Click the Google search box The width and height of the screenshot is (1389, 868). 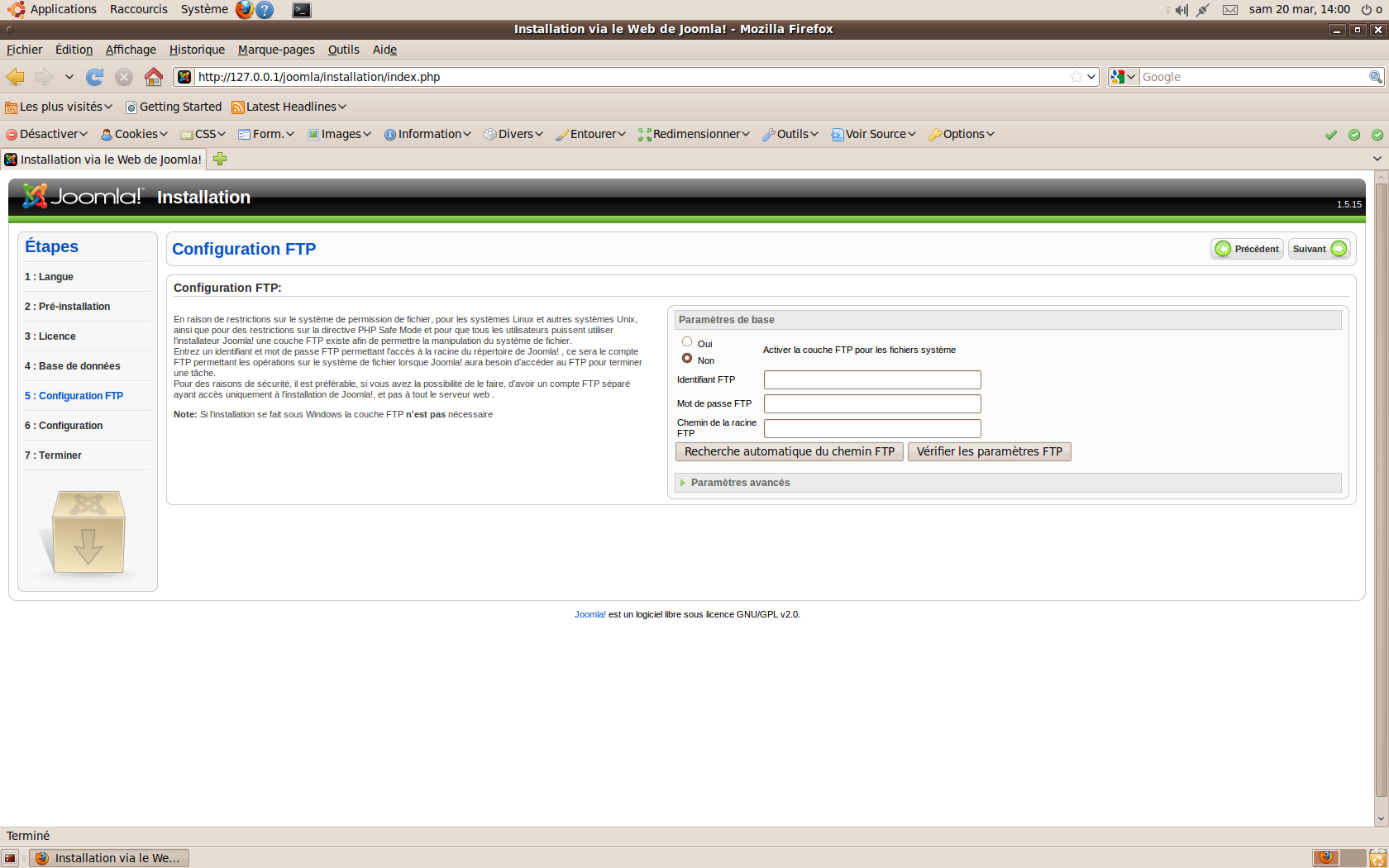(1253, 77)
